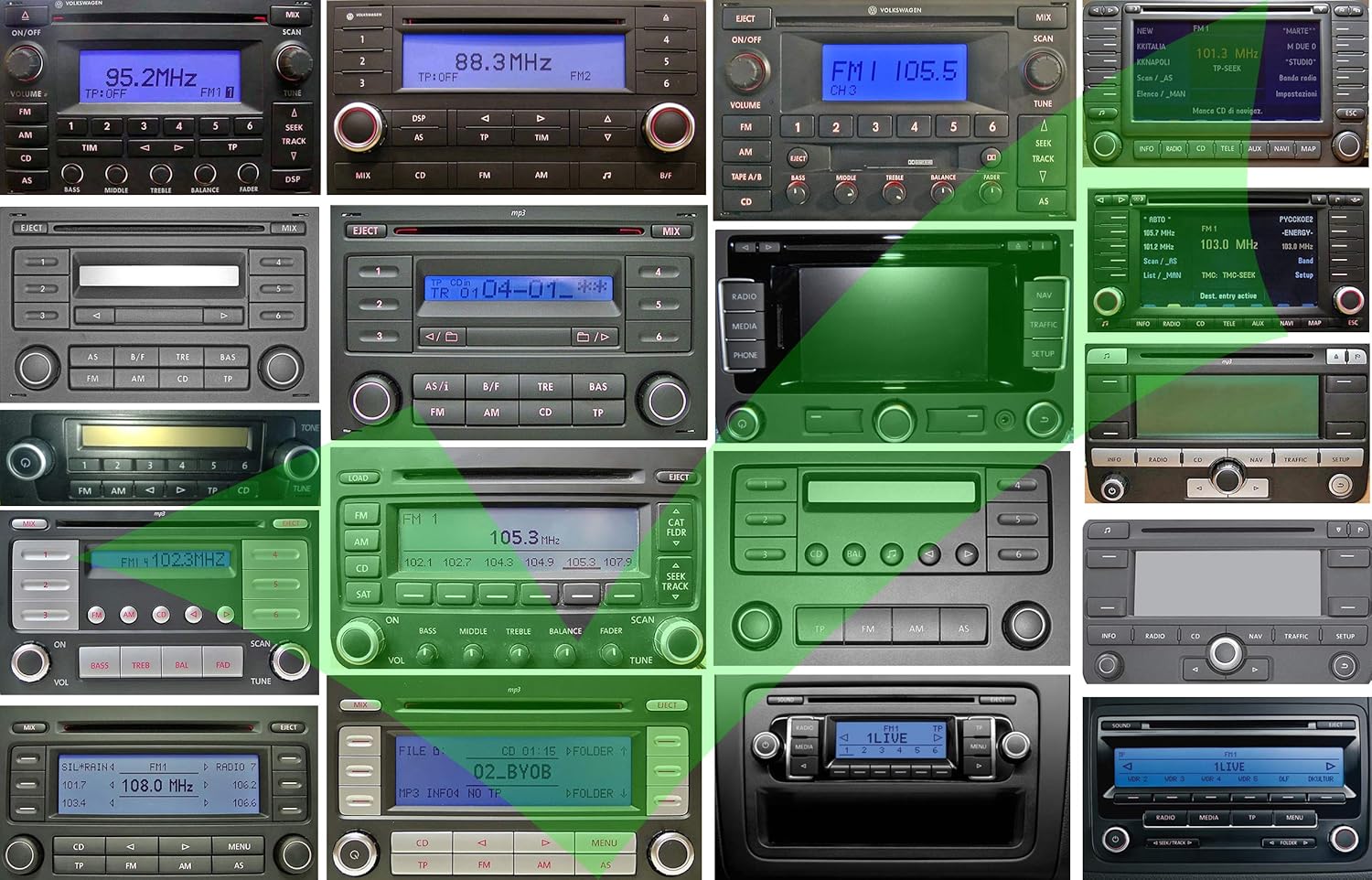1372x880 pixels.
Task: Toggle MIX on the 88.3MHz radio
Action: [363, 175]
